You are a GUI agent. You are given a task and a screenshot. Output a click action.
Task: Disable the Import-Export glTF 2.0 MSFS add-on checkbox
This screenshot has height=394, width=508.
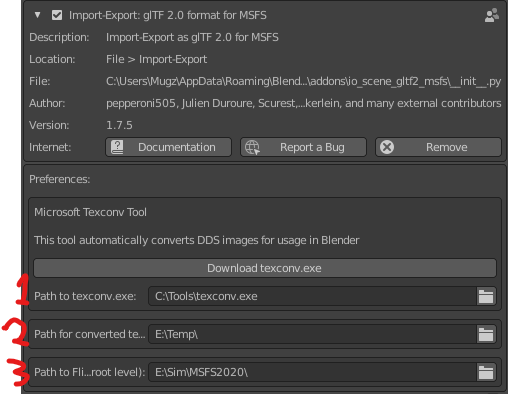tap(57, 15)
